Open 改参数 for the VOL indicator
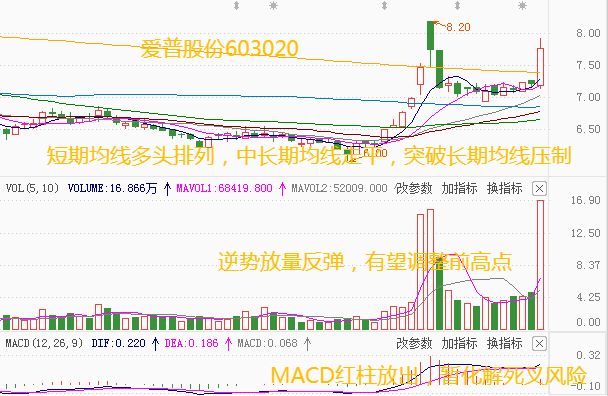The width and height of the screenshot is (608, 396). point(414,188)
